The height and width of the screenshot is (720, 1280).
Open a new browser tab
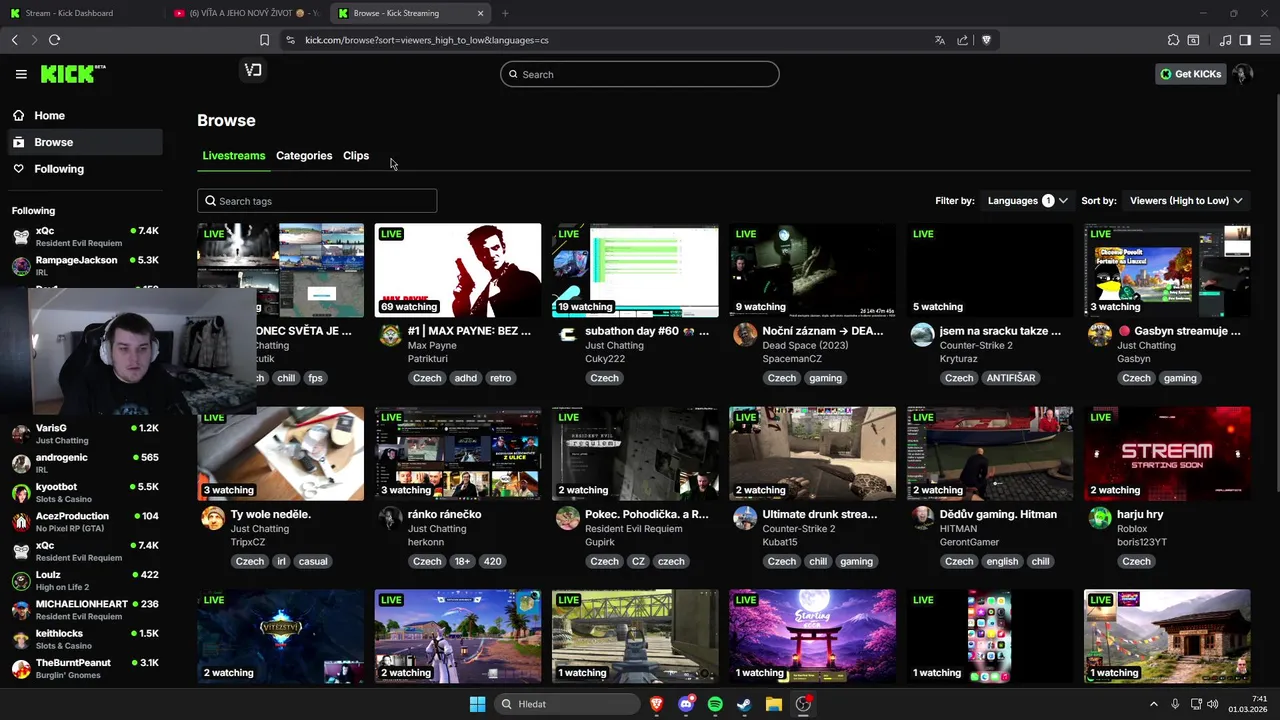[505, 13]
